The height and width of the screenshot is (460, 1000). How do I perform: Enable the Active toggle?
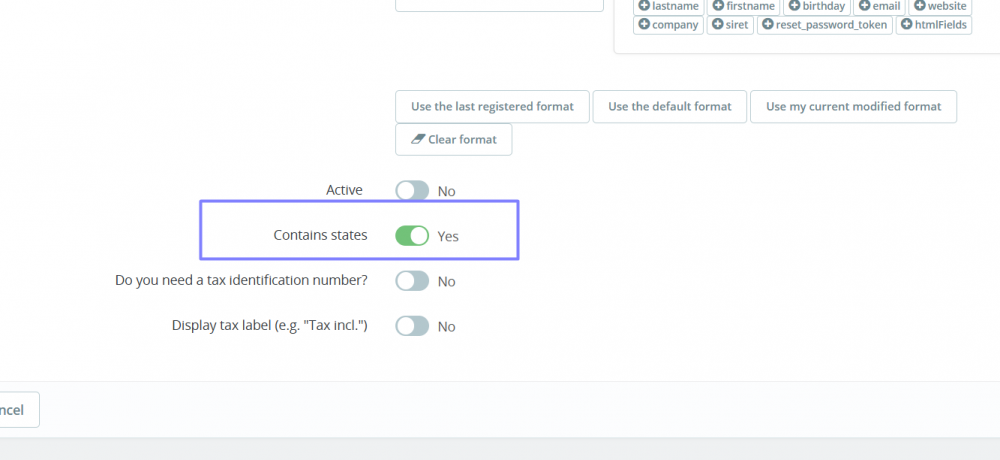[412, 191]
